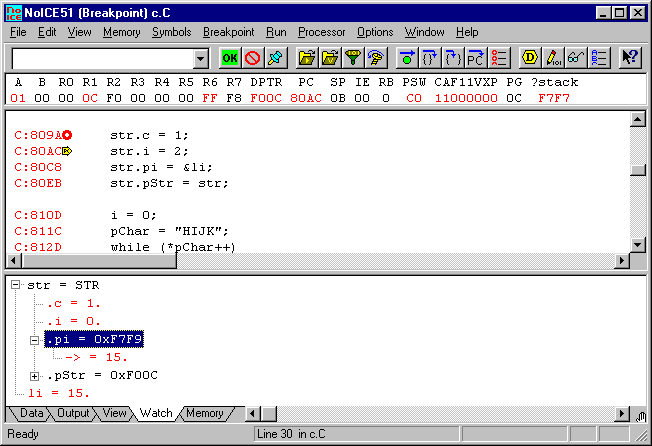The width and height of the screenshot is (652, 446).
Task: Click the red cancel circle icon
Action: pyautogui.click(x=252, y=58)
